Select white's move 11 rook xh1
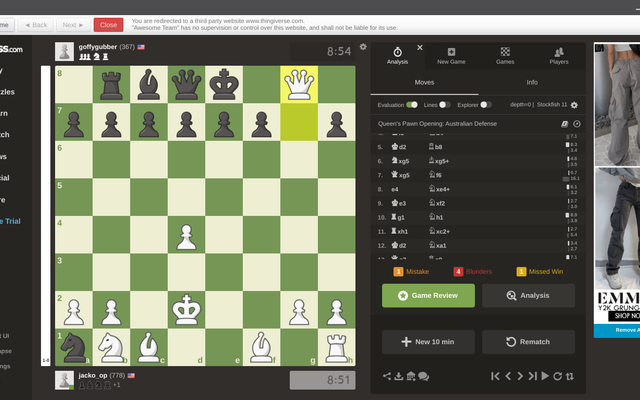This screenshot has width=640, height=400. pyautogui.click(x=399, y=231)
